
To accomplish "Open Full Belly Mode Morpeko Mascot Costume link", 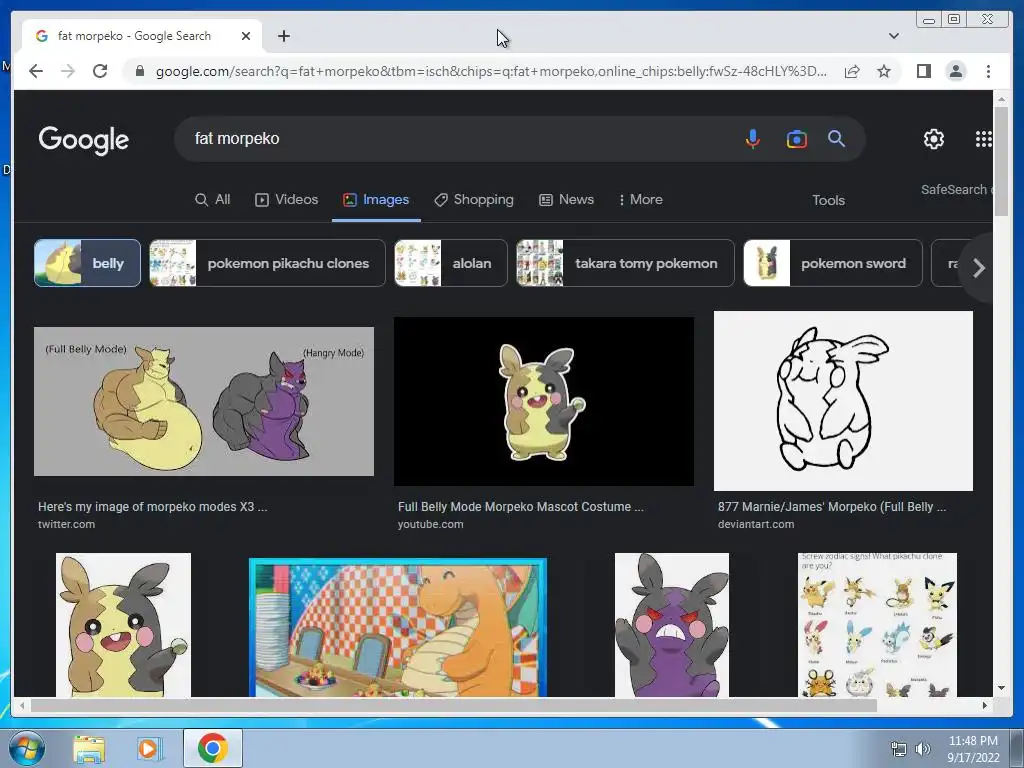I will pyautogui.click(x=520, y=507).
